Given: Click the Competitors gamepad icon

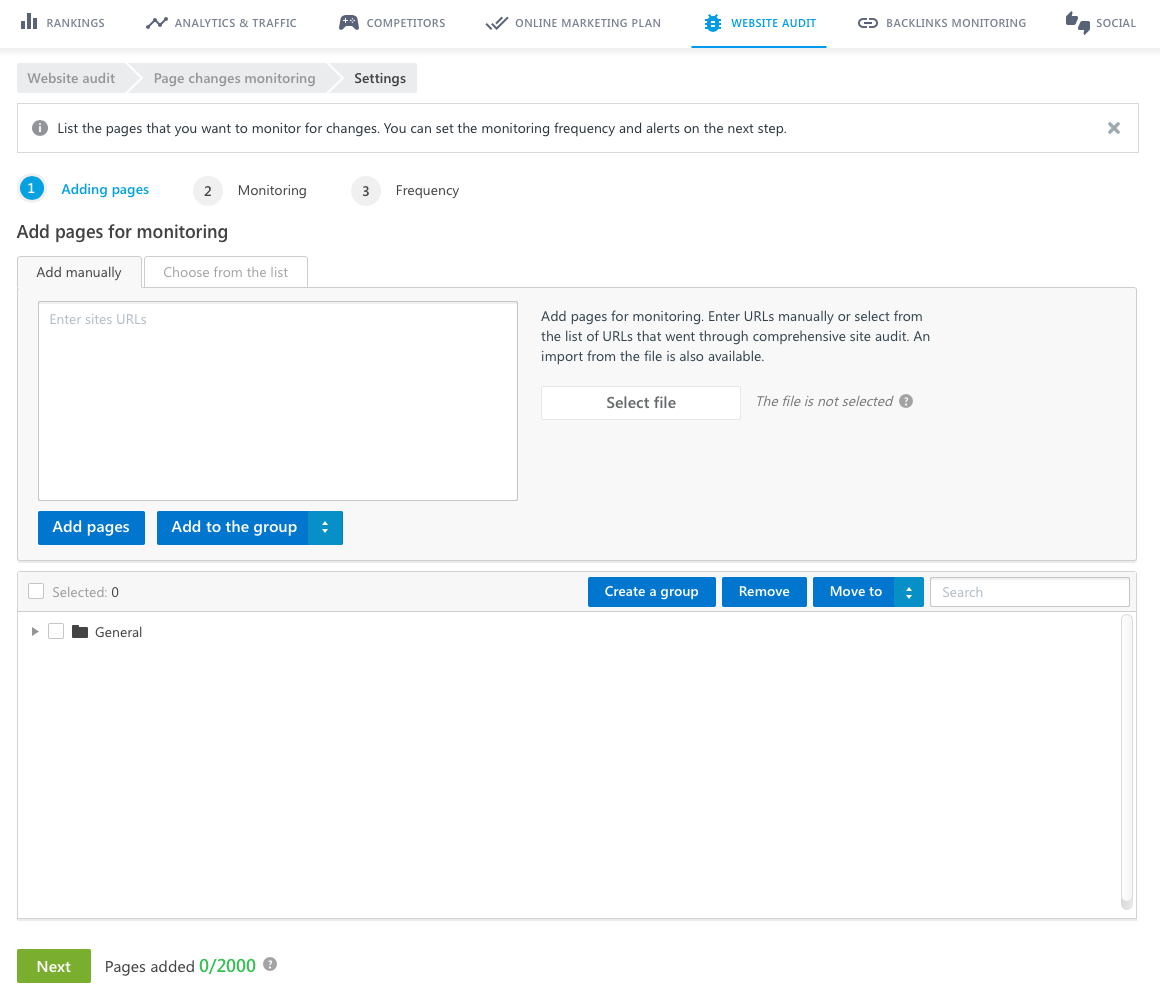Looking at the screenshot, I should (x=348, y=22).
